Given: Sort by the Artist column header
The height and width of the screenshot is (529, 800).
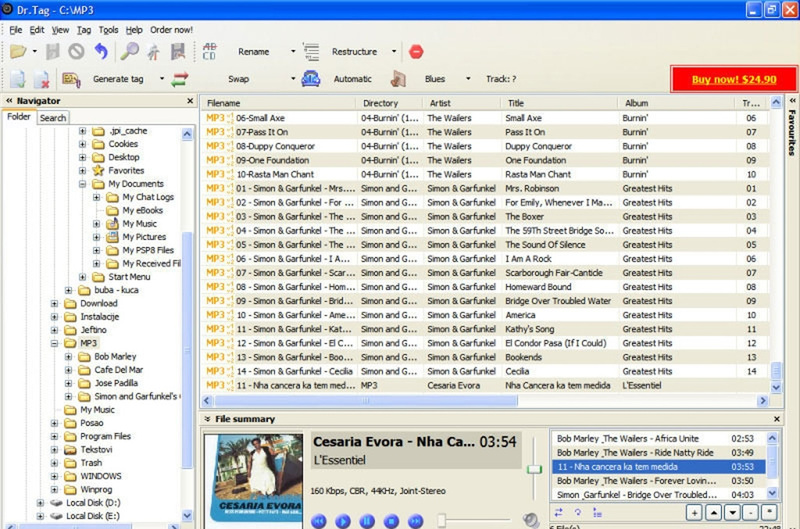Looking at the screenshot, I should tap(461, 103).
